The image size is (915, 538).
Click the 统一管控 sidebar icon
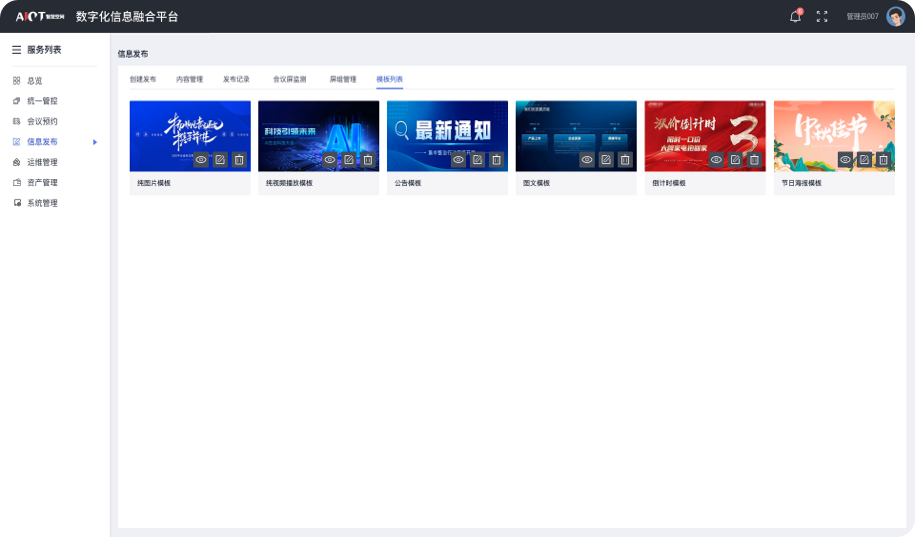tap(16, 101)
